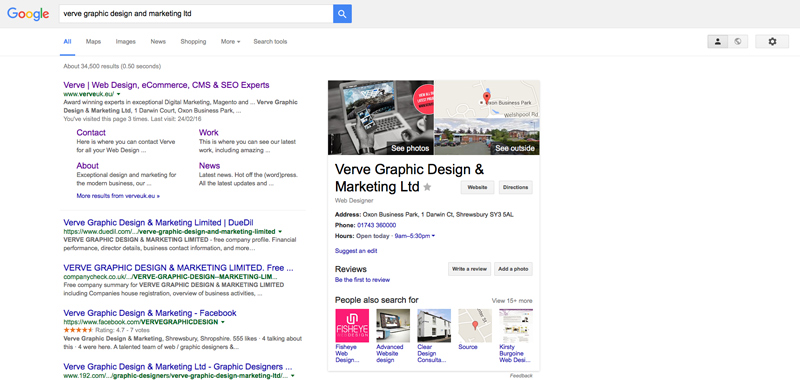Click the Source text link
800x380 pixels.
tap(468, 347)
